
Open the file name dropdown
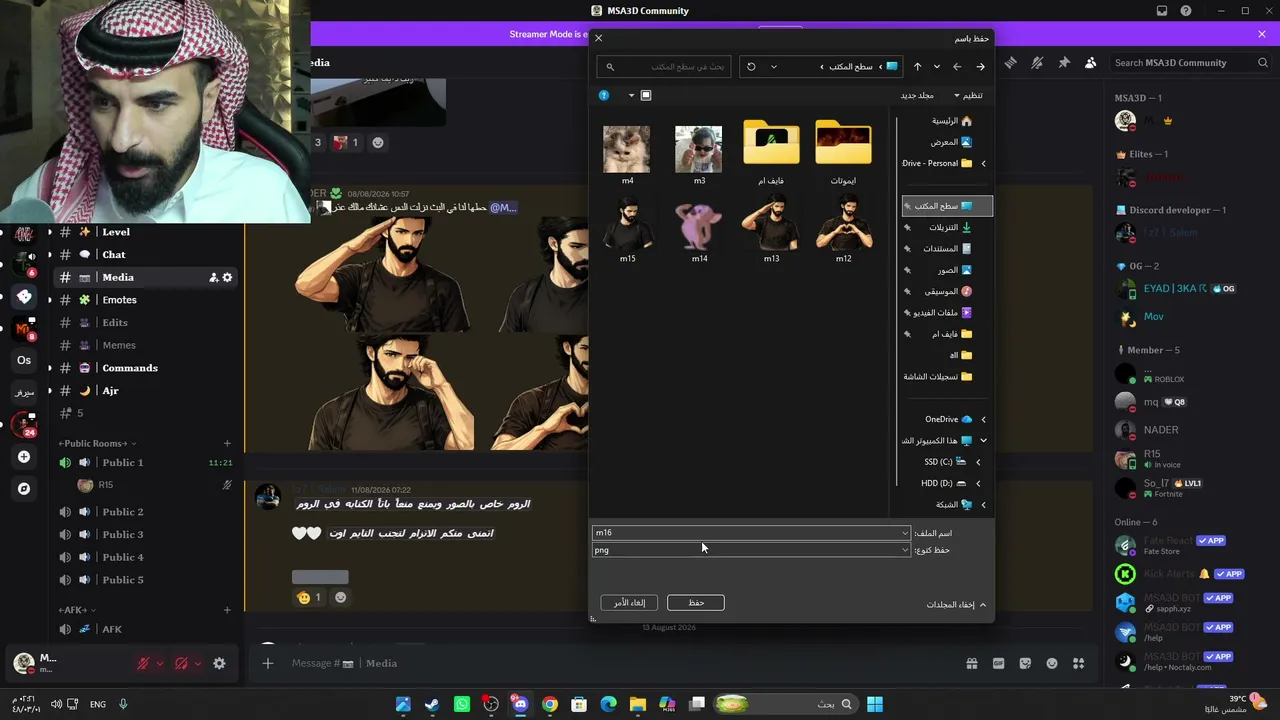[x=905, y=533]
